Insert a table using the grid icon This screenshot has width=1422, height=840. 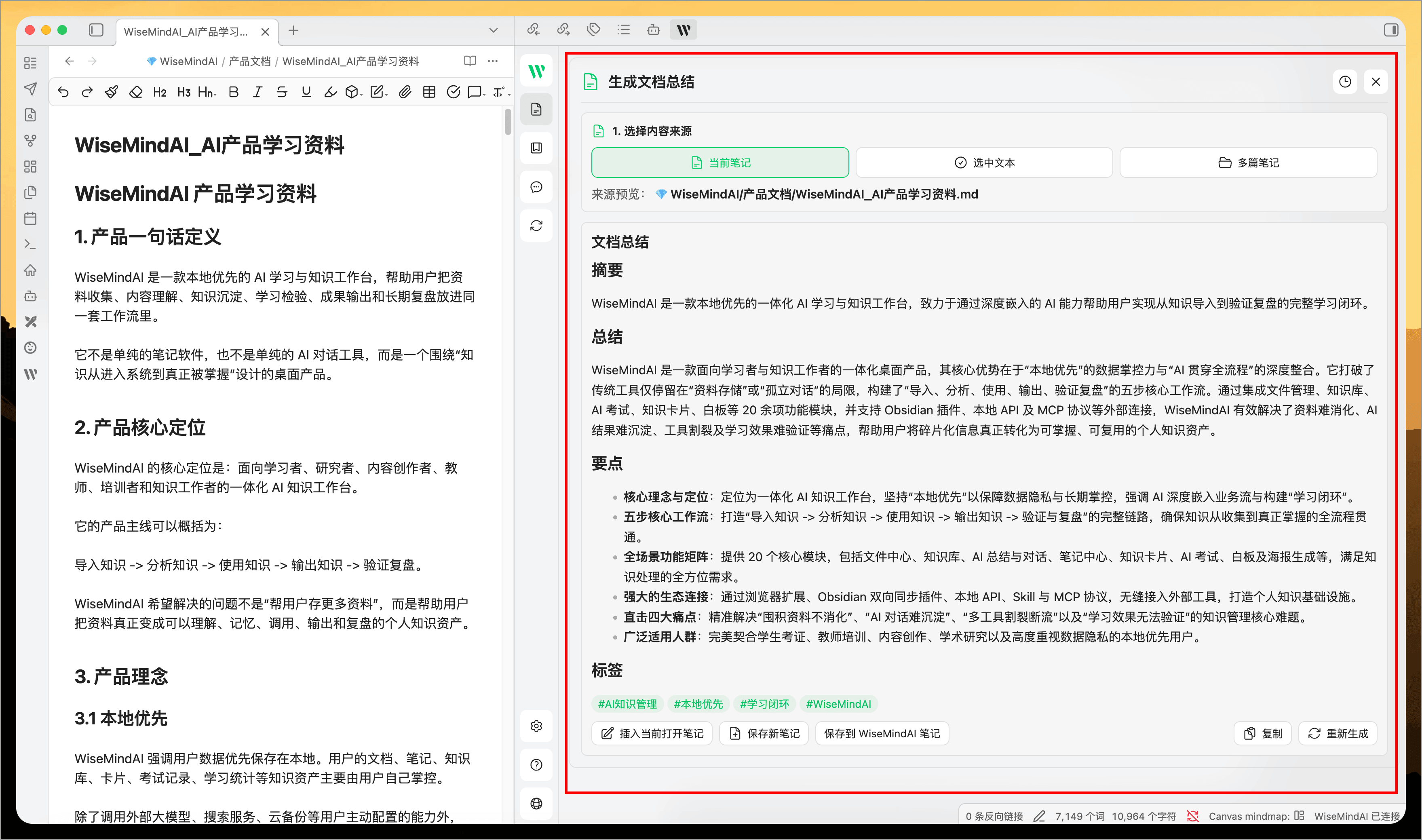pos(430,92)
